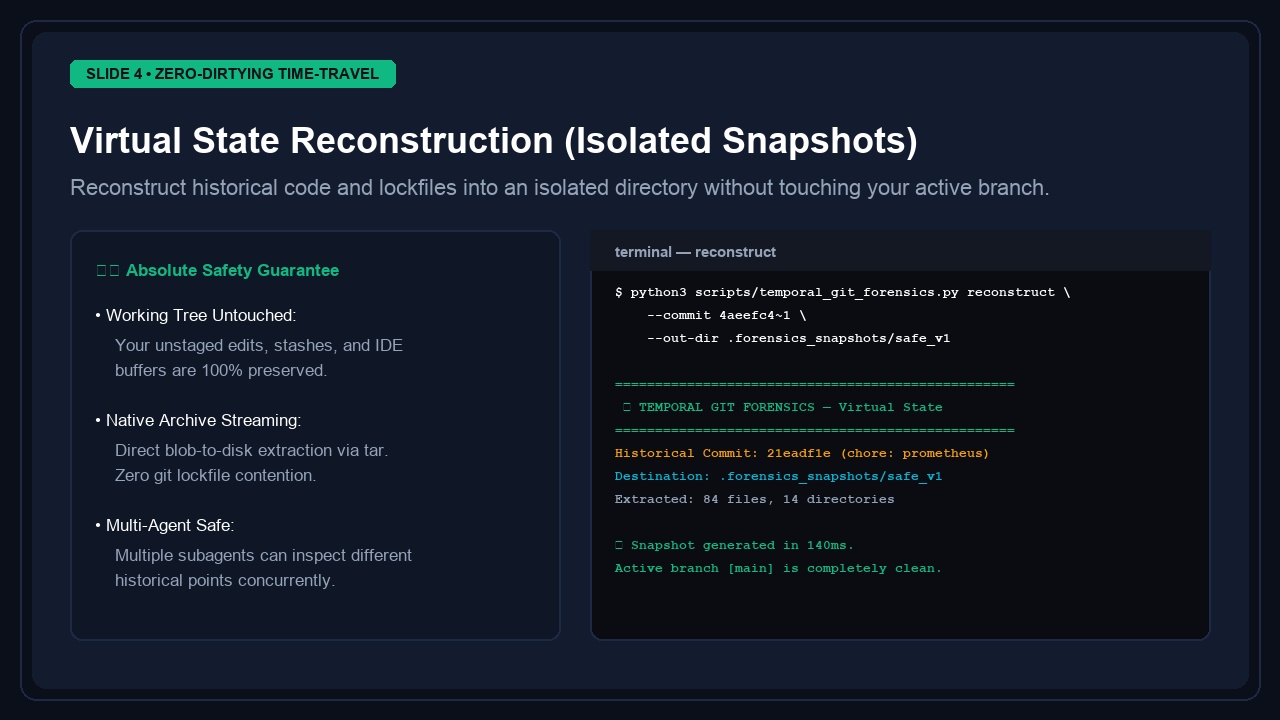Screen dimensions: 1280x720
Task: Click the subtitle starting "Reconstruct historical code and lockfiles"
Action: 560,188
